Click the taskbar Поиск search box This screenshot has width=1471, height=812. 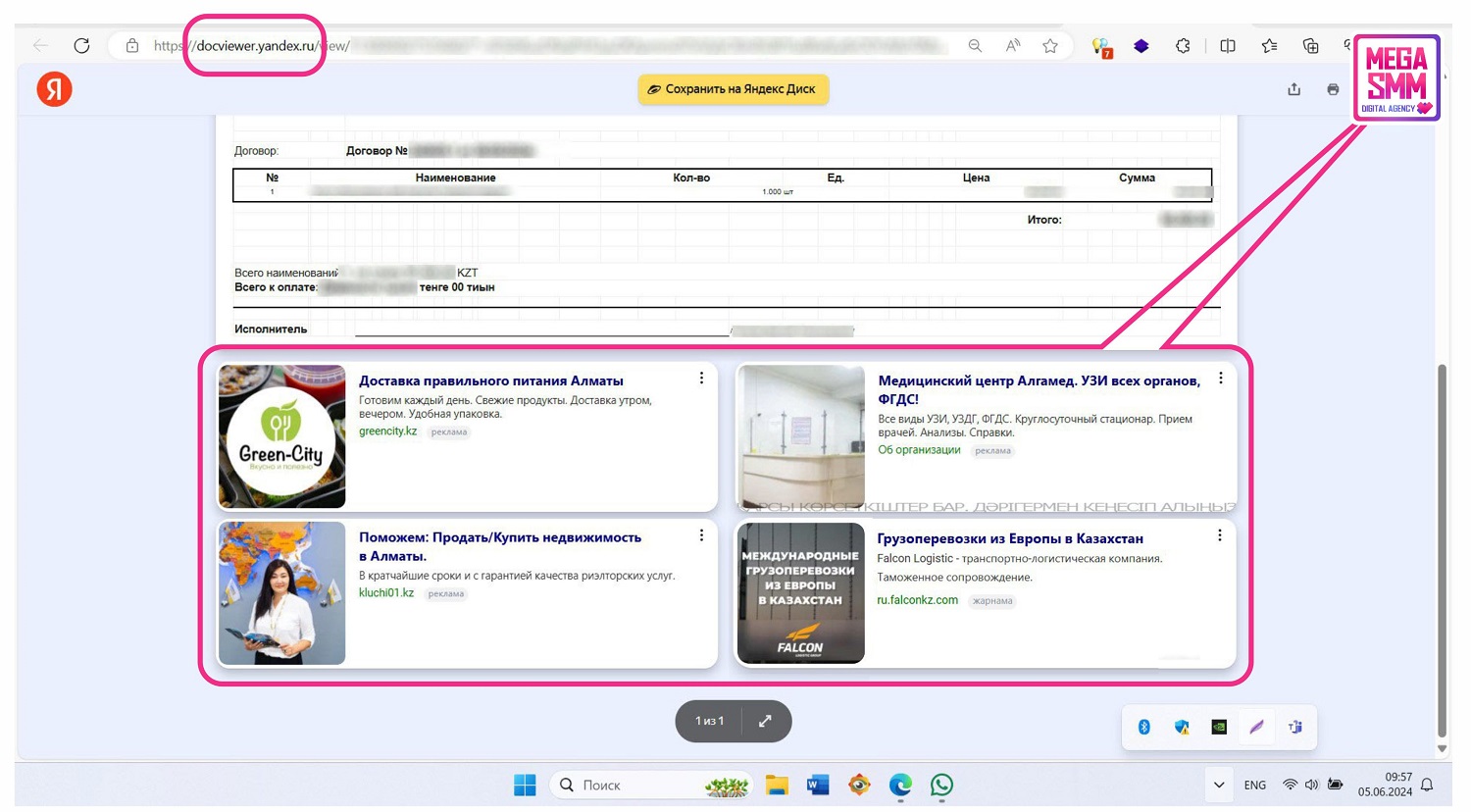(650, 785)
